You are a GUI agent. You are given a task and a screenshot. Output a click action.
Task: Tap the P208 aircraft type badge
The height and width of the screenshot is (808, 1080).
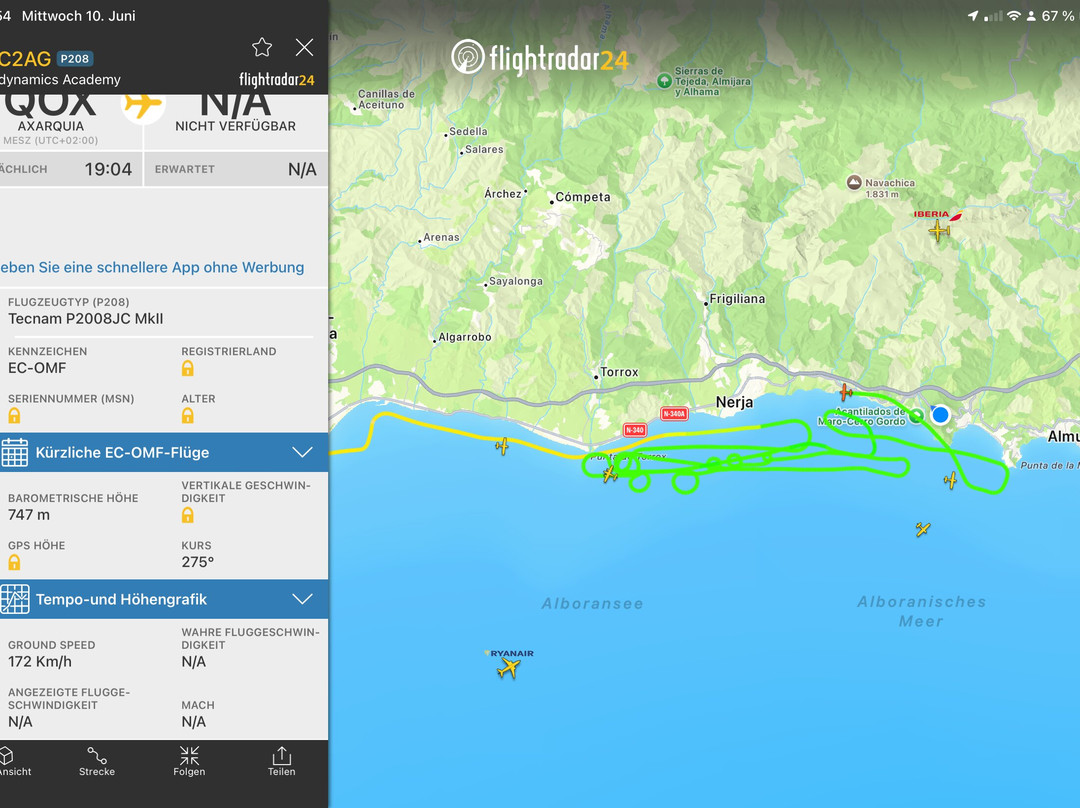pos(74,59)
